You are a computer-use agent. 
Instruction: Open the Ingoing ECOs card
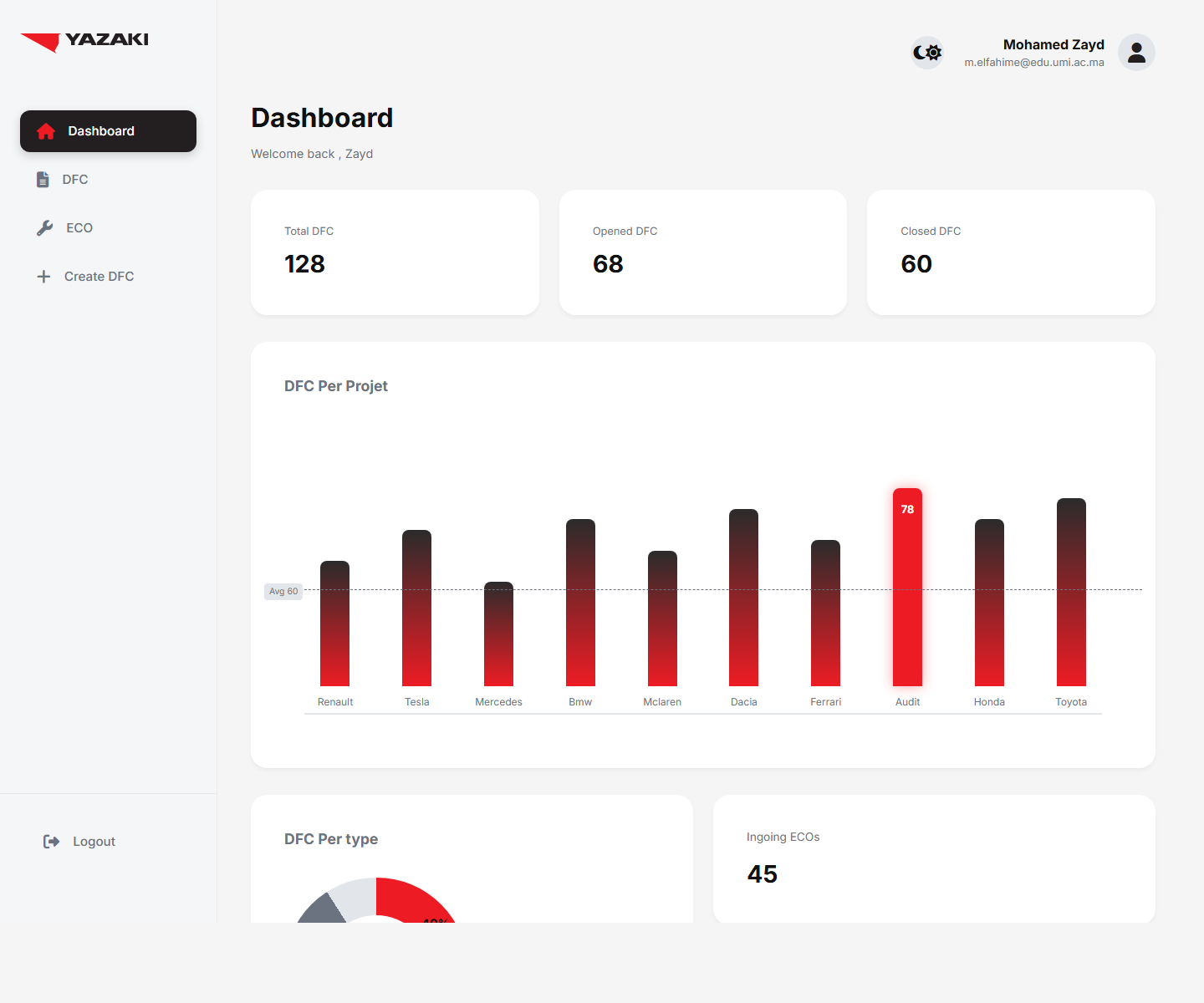[x=934, y=859]
